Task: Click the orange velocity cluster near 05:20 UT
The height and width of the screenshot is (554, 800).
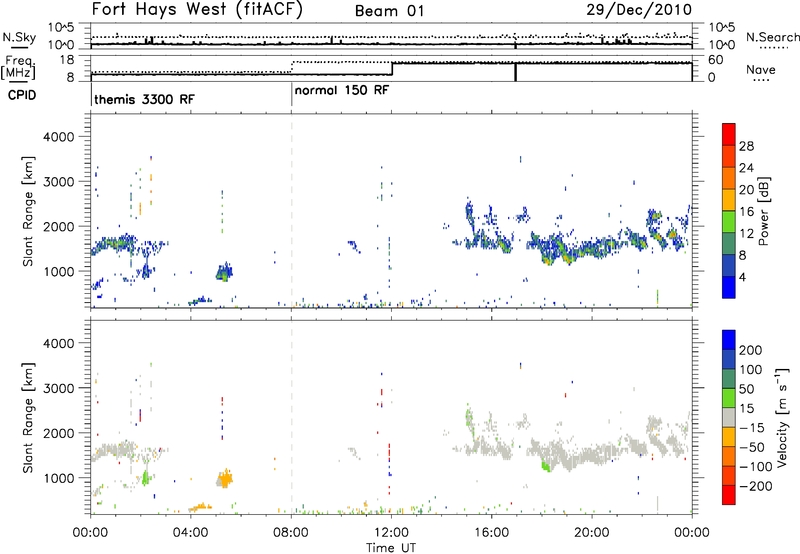Action: click(224, 479)
